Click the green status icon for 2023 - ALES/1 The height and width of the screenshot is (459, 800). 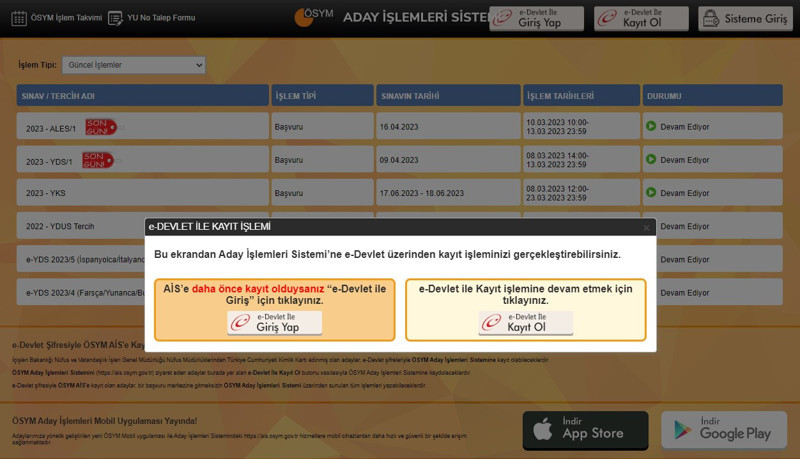point(651,127)
